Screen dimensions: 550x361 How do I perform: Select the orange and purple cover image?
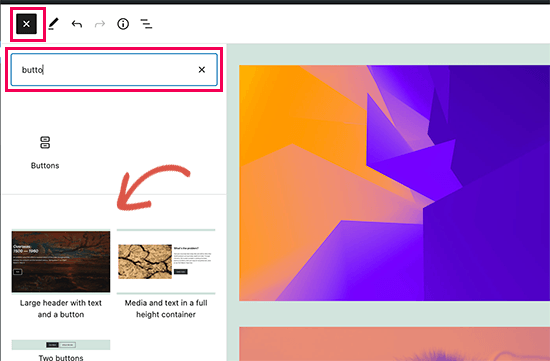pyautogui.click(x=394, y=183)
